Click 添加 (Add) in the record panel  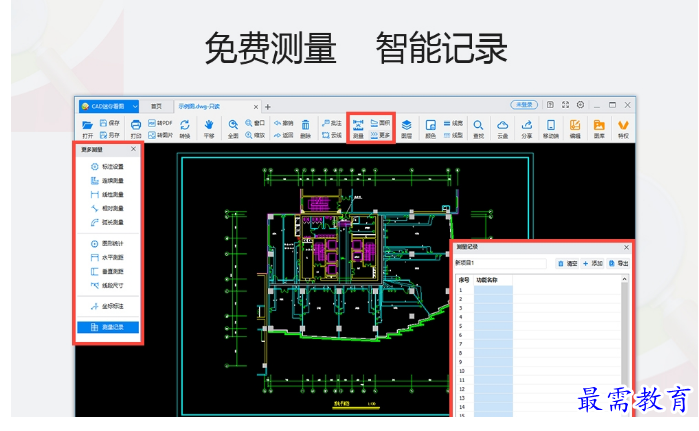593,263
